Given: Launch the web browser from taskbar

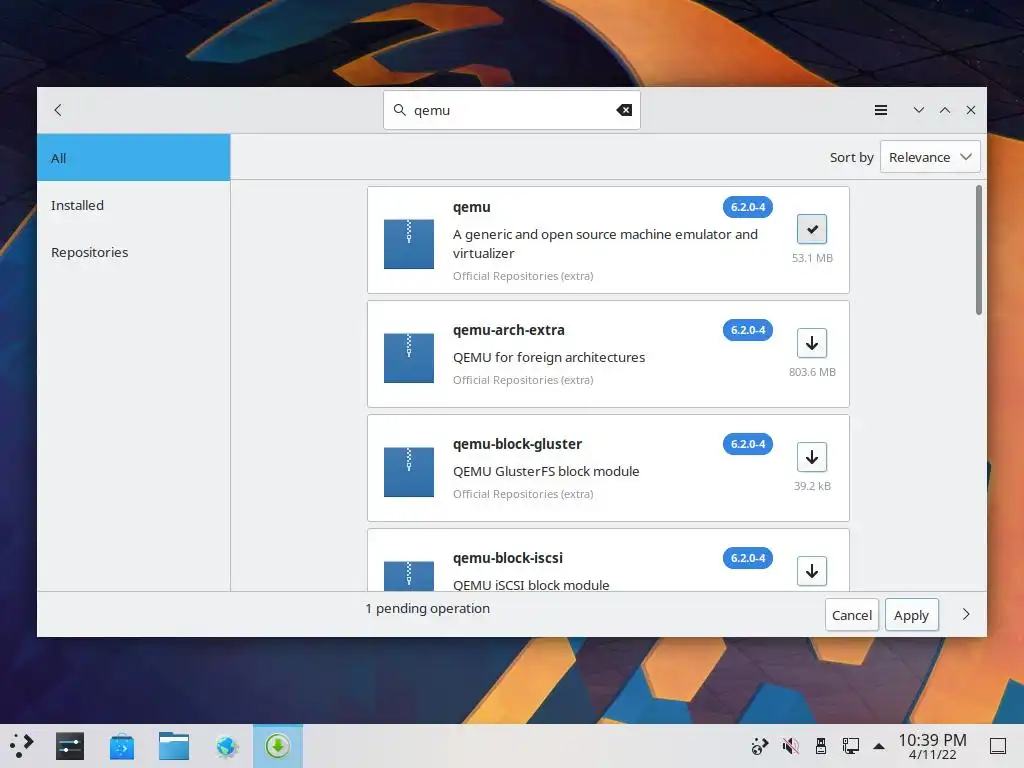Looking at the screenshot, I should [227, 746].
